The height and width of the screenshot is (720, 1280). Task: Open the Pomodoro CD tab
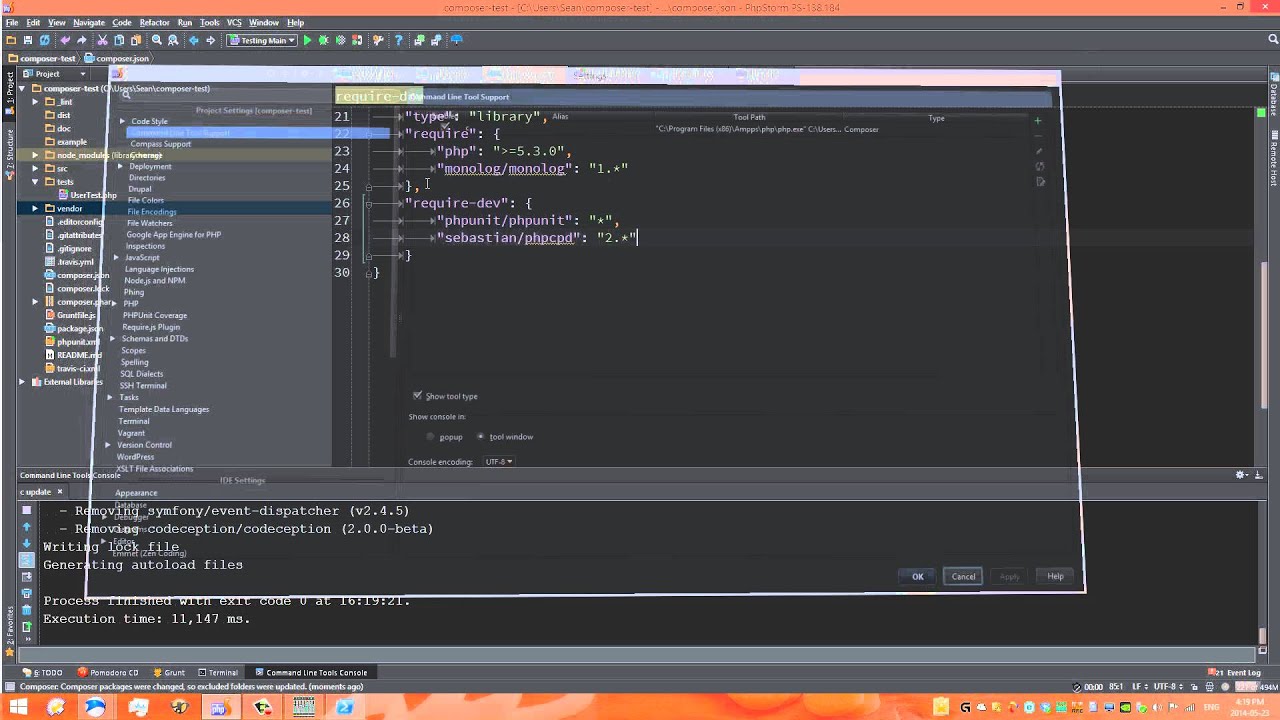click(109, 673)
